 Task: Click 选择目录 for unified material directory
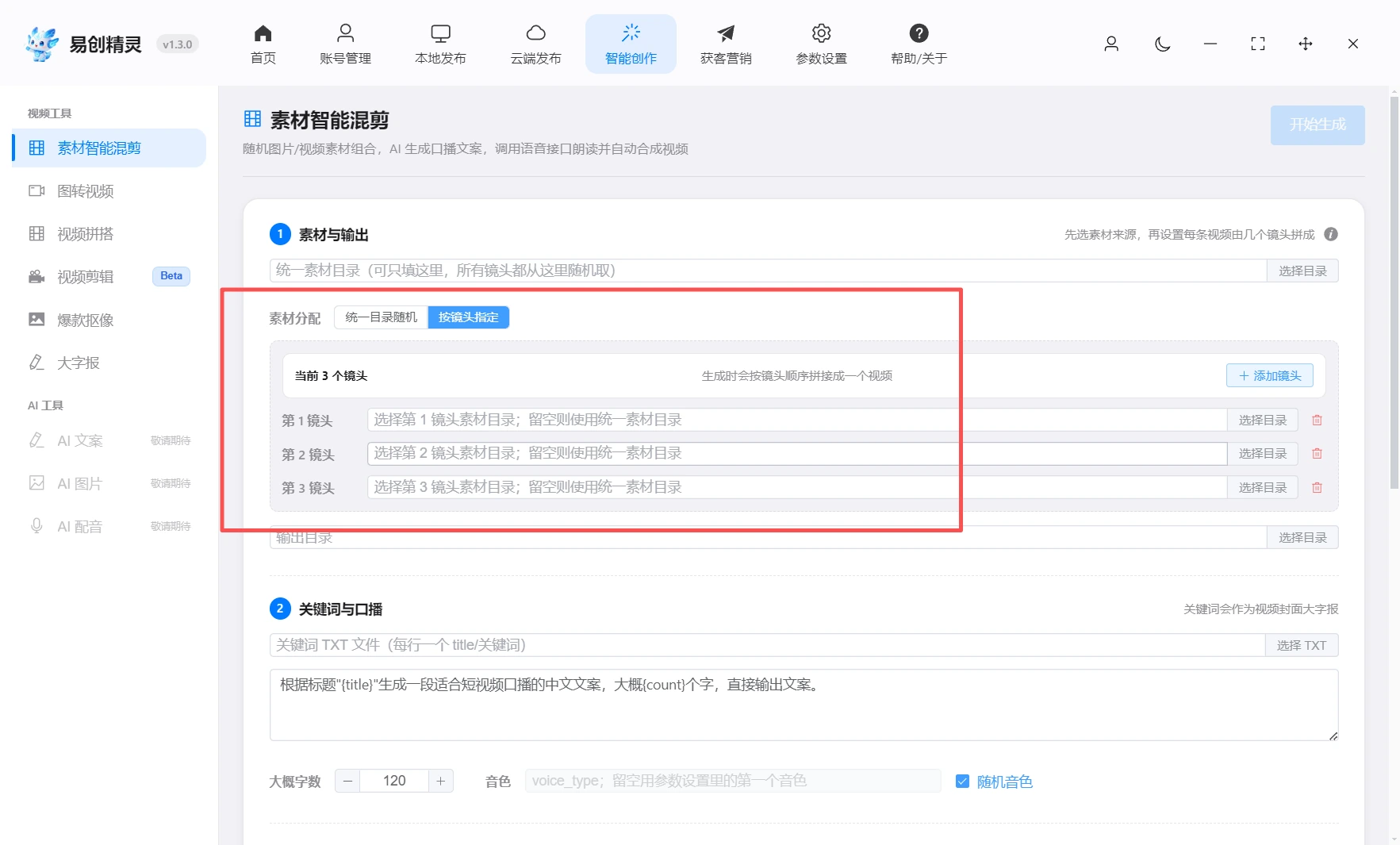(x=1302, y=271)
